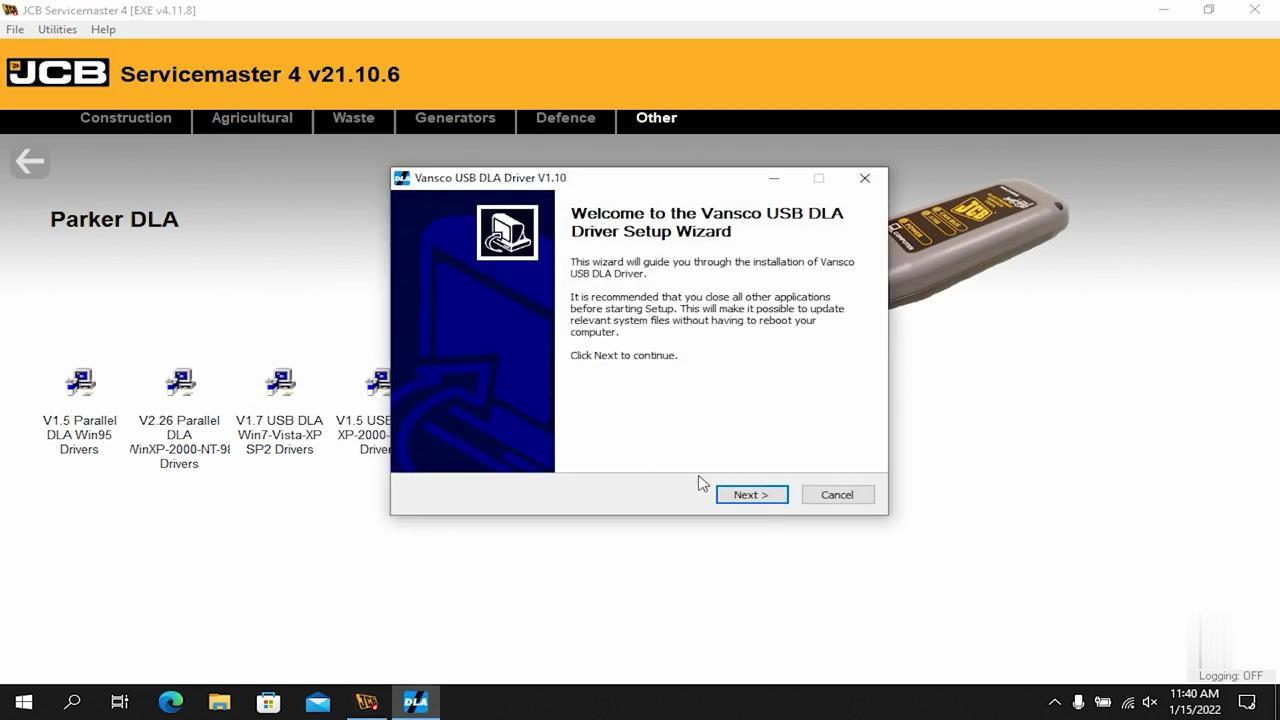Click the Parker DLA heading

tap(114, 219)
